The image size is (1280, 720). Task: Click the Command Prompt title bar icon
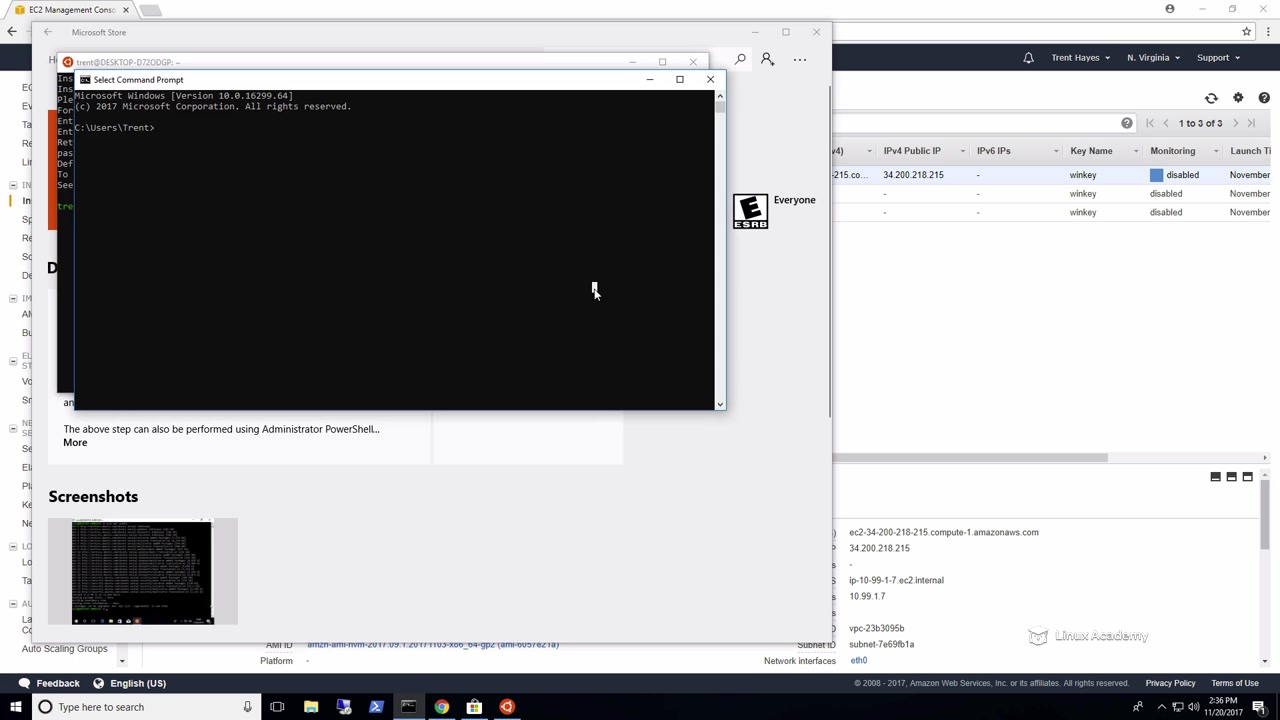(x=85, y=80)
